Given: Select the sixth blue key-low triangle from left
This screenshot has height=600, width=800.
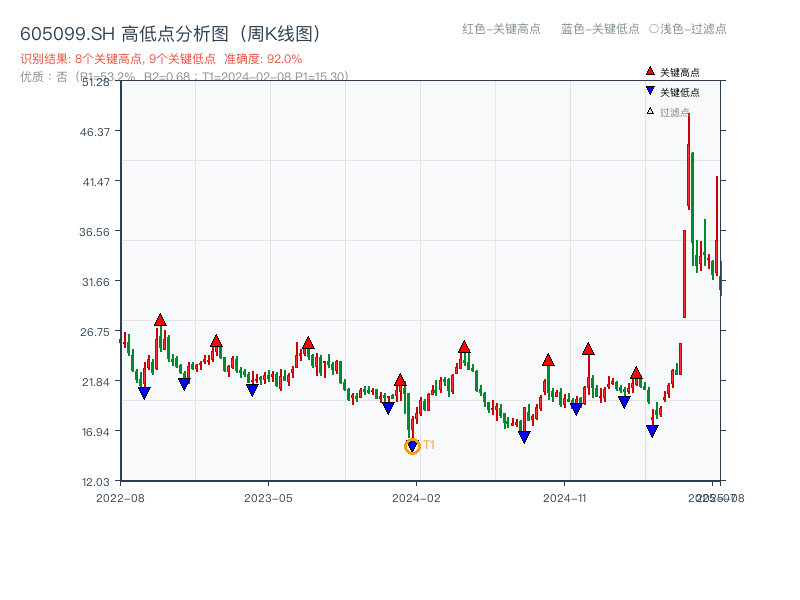Looking at the screenshot, I should tap(524, 437).
